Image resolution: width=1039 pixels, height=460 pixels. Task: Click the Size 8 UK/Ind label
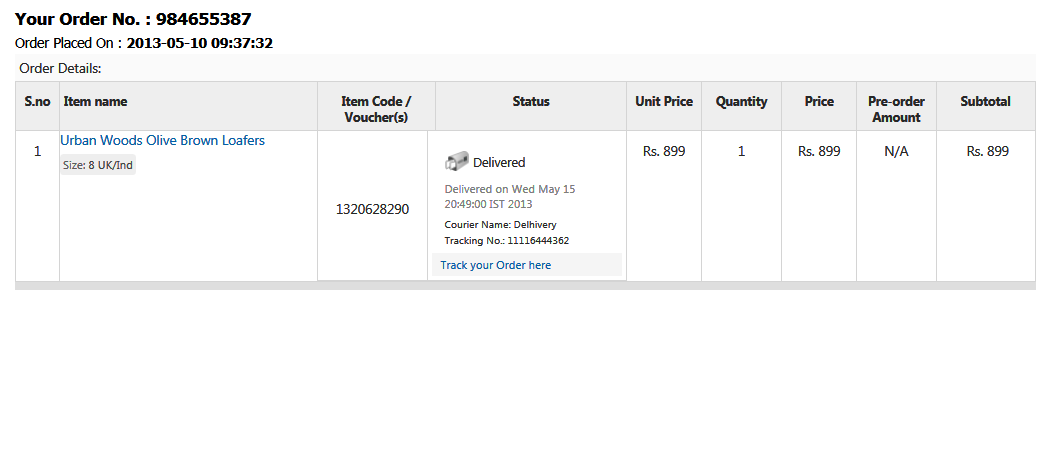pos(98,165)
